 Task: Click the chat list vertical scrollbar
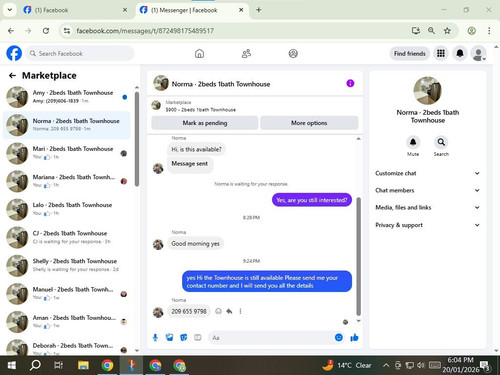137,139
